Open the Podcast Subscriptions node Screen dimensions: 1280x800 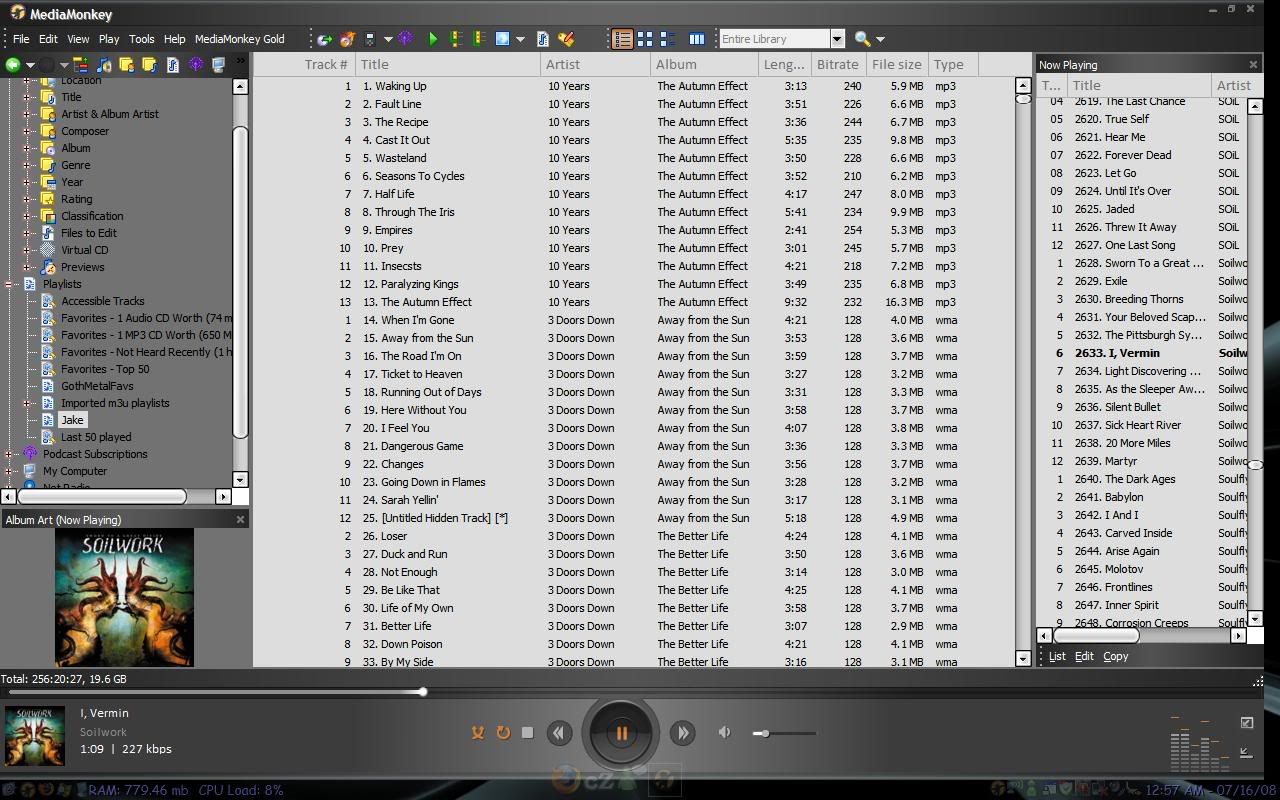94,454
